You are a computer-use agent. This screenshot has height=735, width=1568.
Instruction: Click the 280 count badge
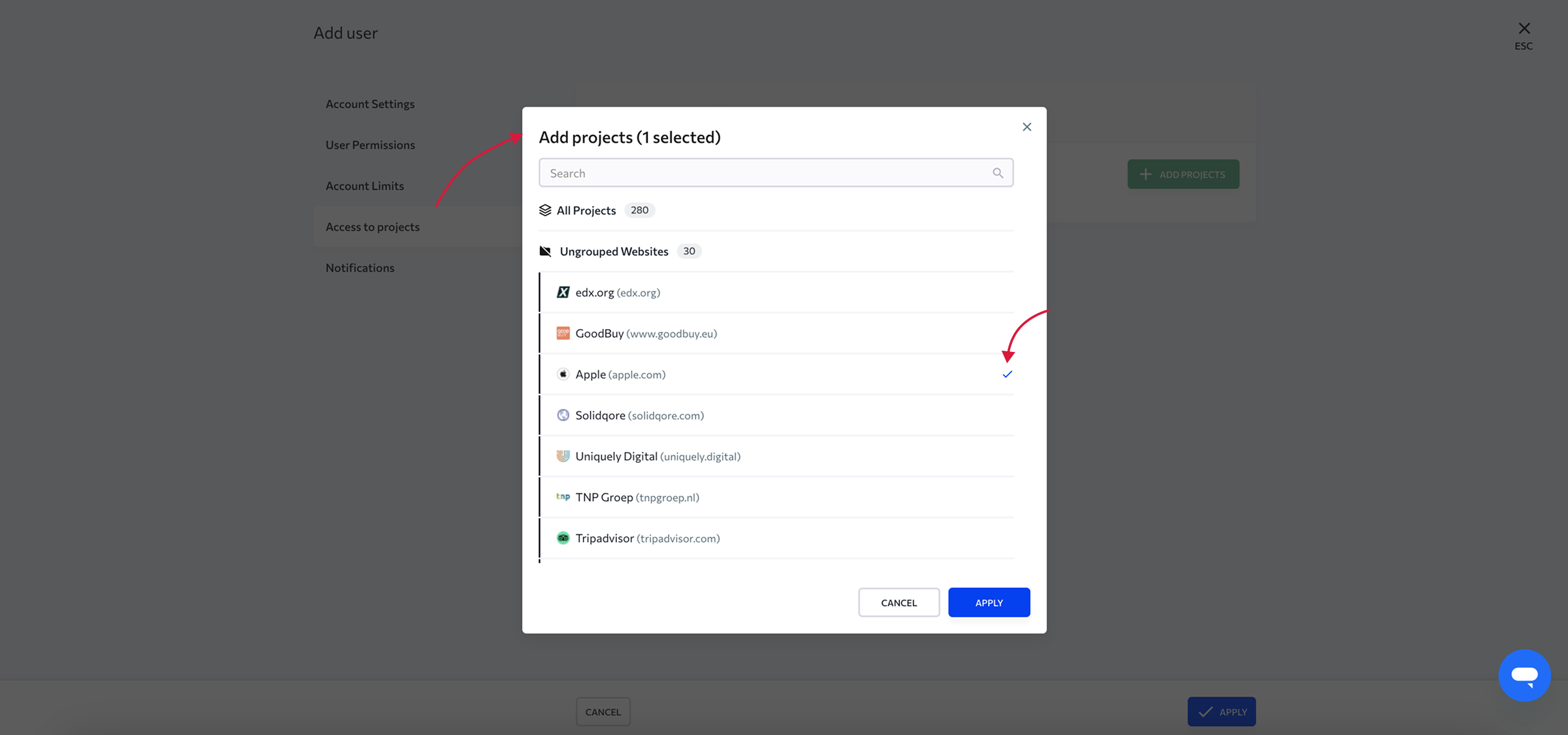(639, 210)
